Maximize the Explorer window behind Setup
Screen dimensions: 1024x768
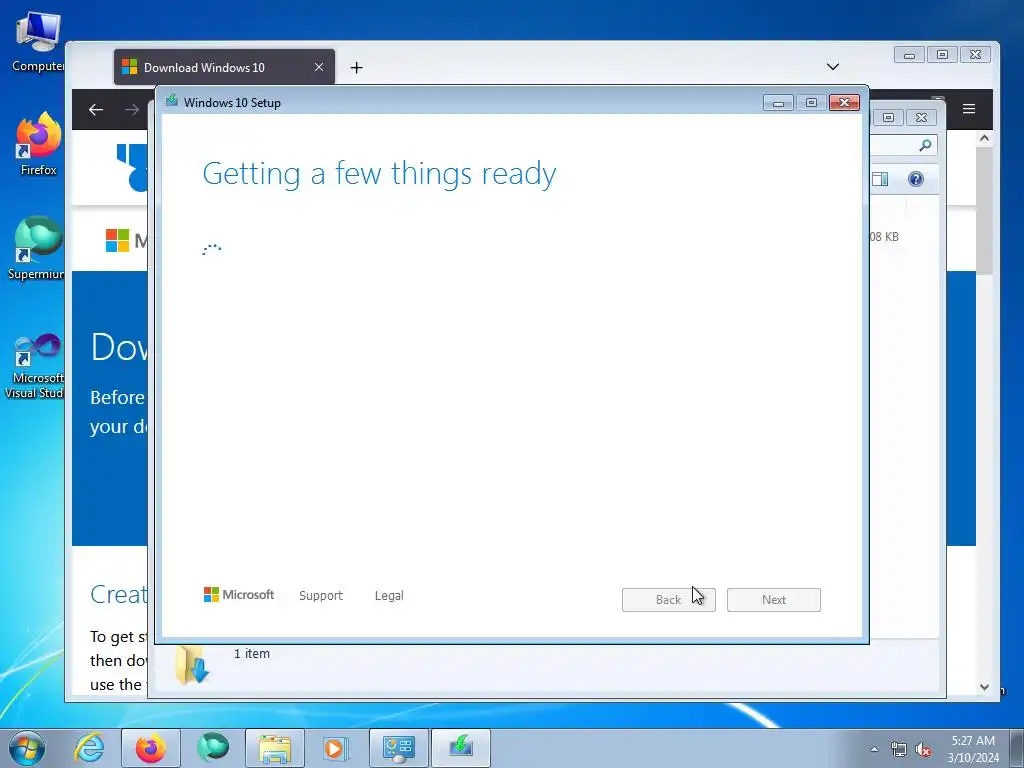tap(888, 118)
